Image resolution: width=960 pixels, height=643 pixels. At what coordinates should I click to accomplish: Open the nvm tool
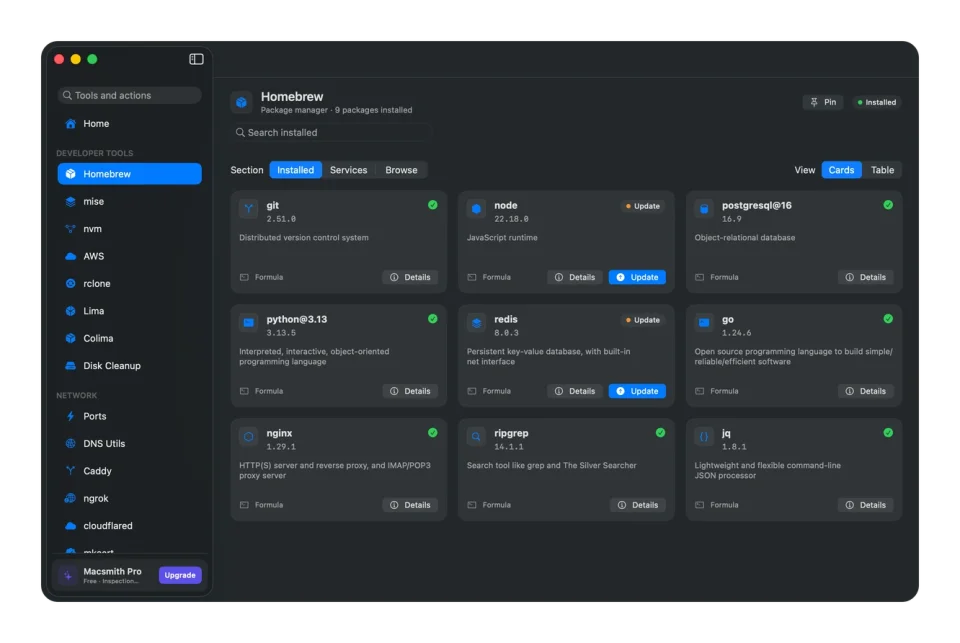[x=129, y=229]
